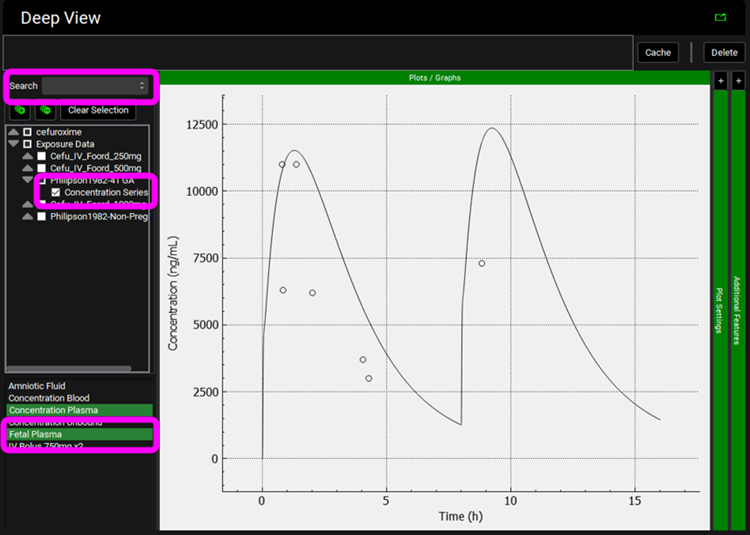Select Amniotic Fluid in the list
Viewport: 750px width, 535px height.
[36, 385]
